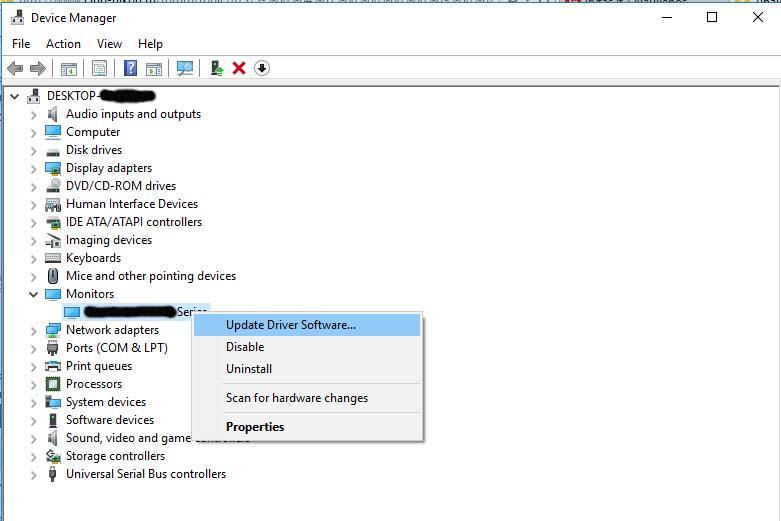Click the show/hide action pane icon
Viewport: 781px width, 521px height.
(154, 69)
